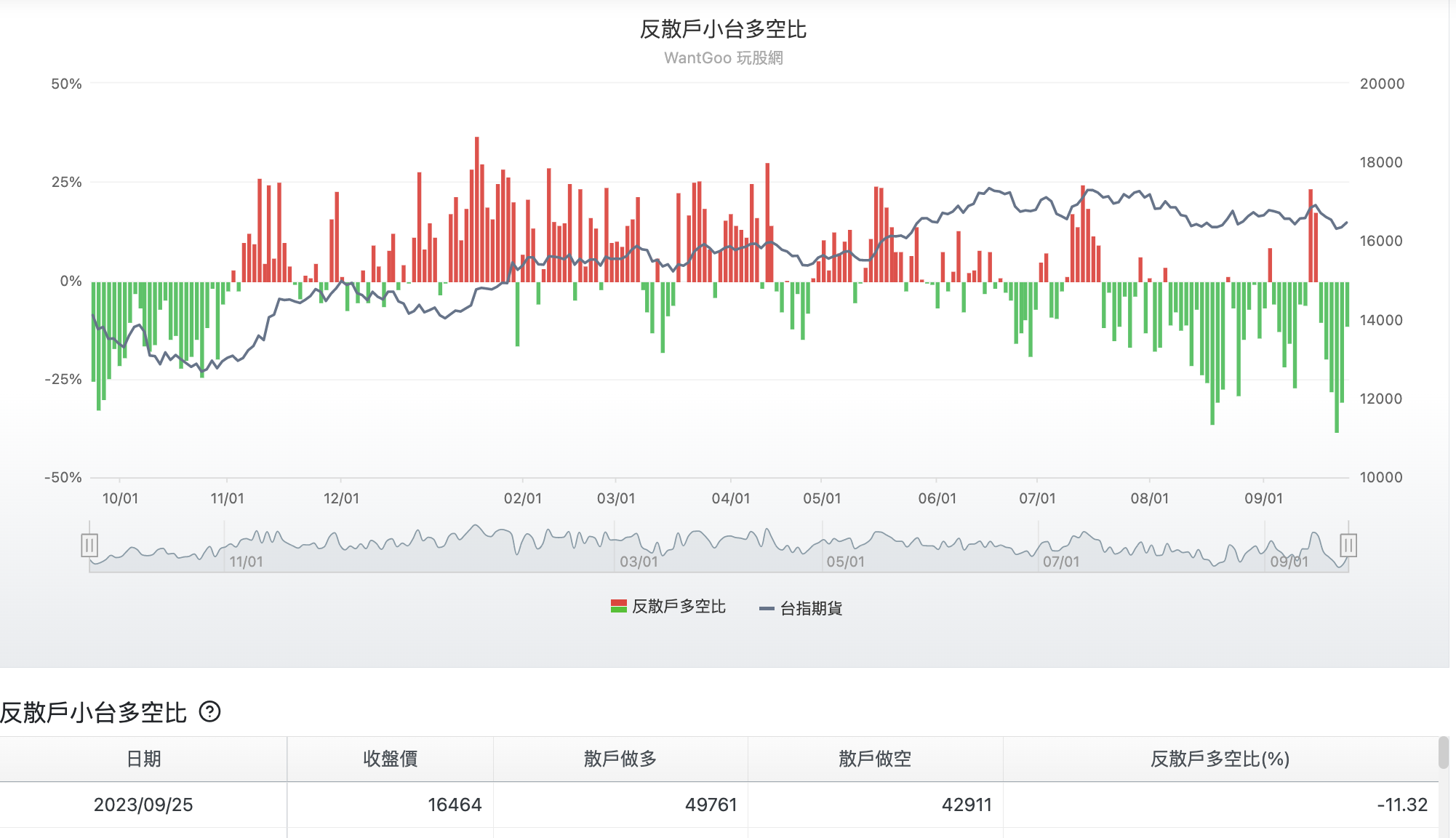The image size is (1456, 838).
Task: Click the 12000 right axis label
Action: tap(1381, 399)
